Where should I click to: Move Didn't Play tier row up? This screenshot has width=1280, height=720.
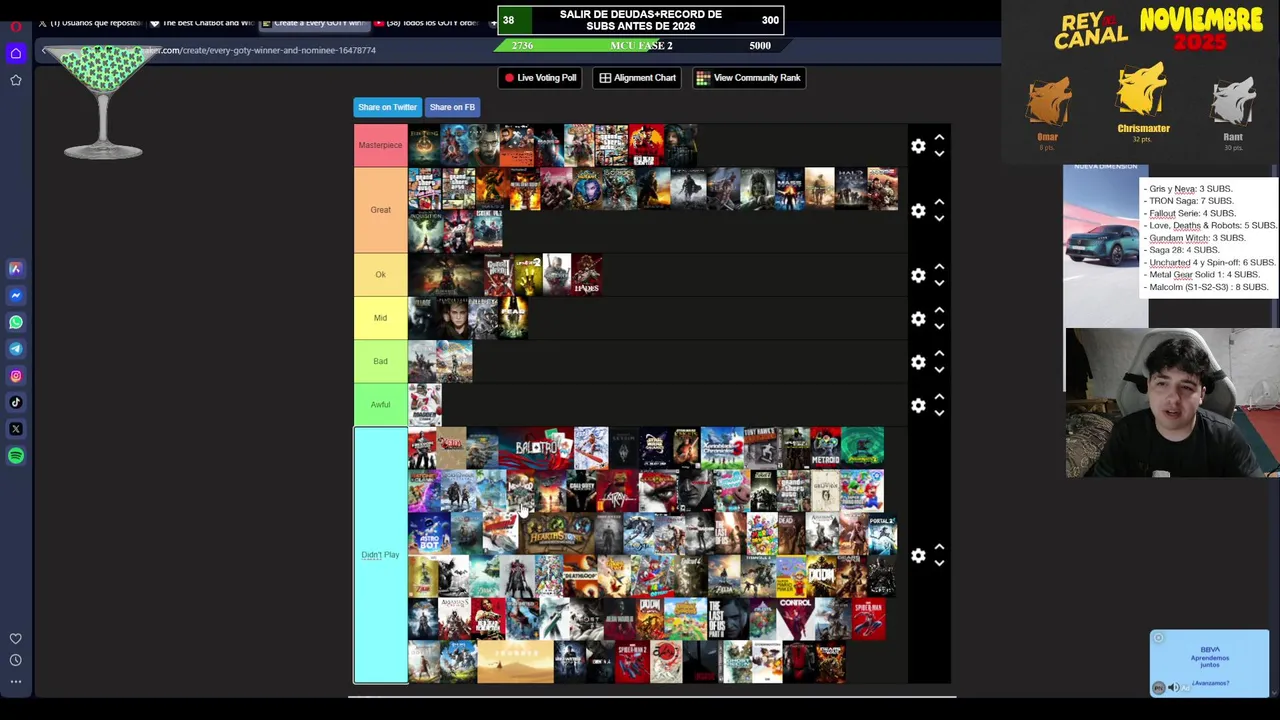coord(939,546)
